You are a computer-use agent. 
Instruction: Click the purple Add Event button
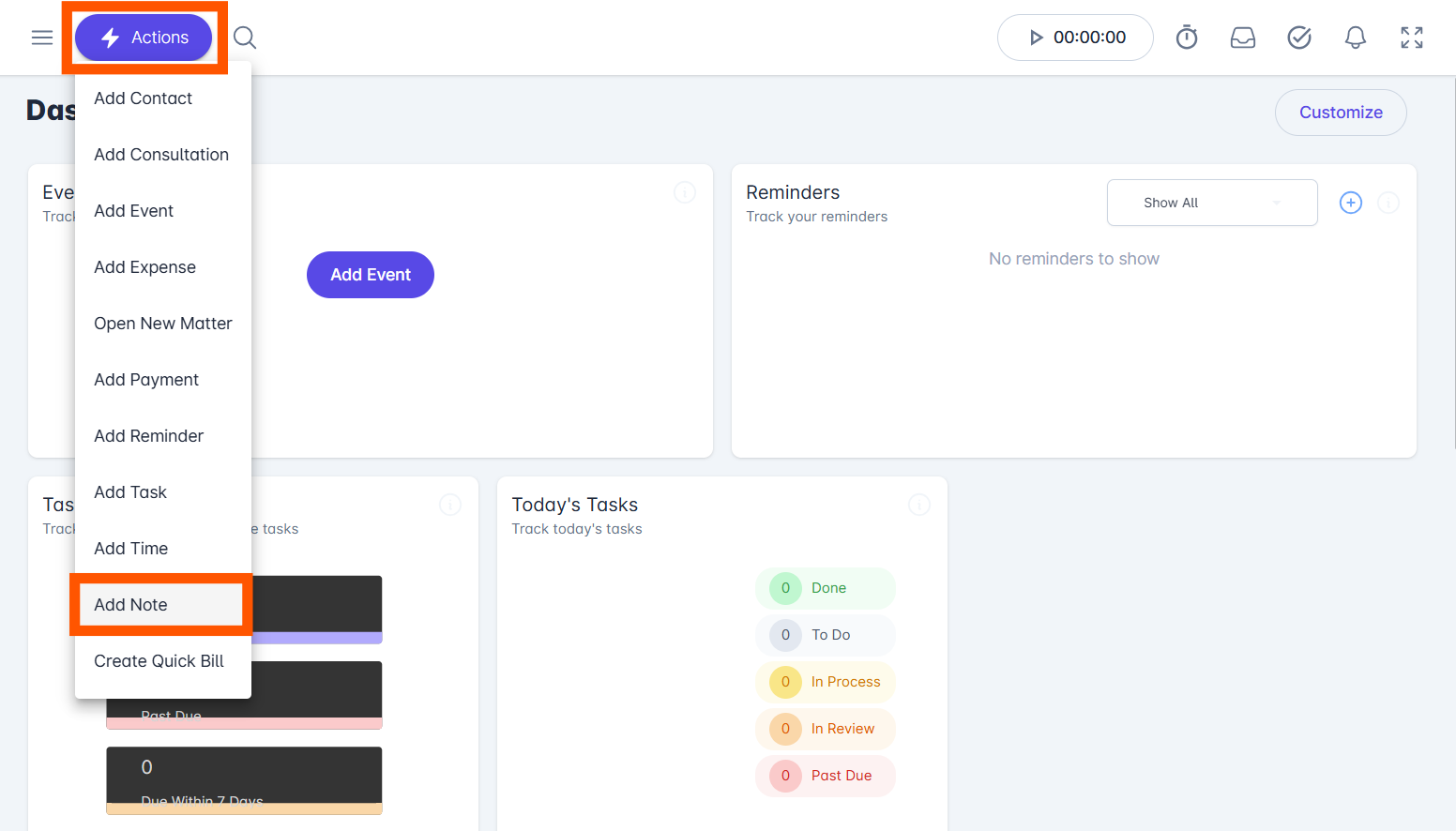click(x=371, y=275)
